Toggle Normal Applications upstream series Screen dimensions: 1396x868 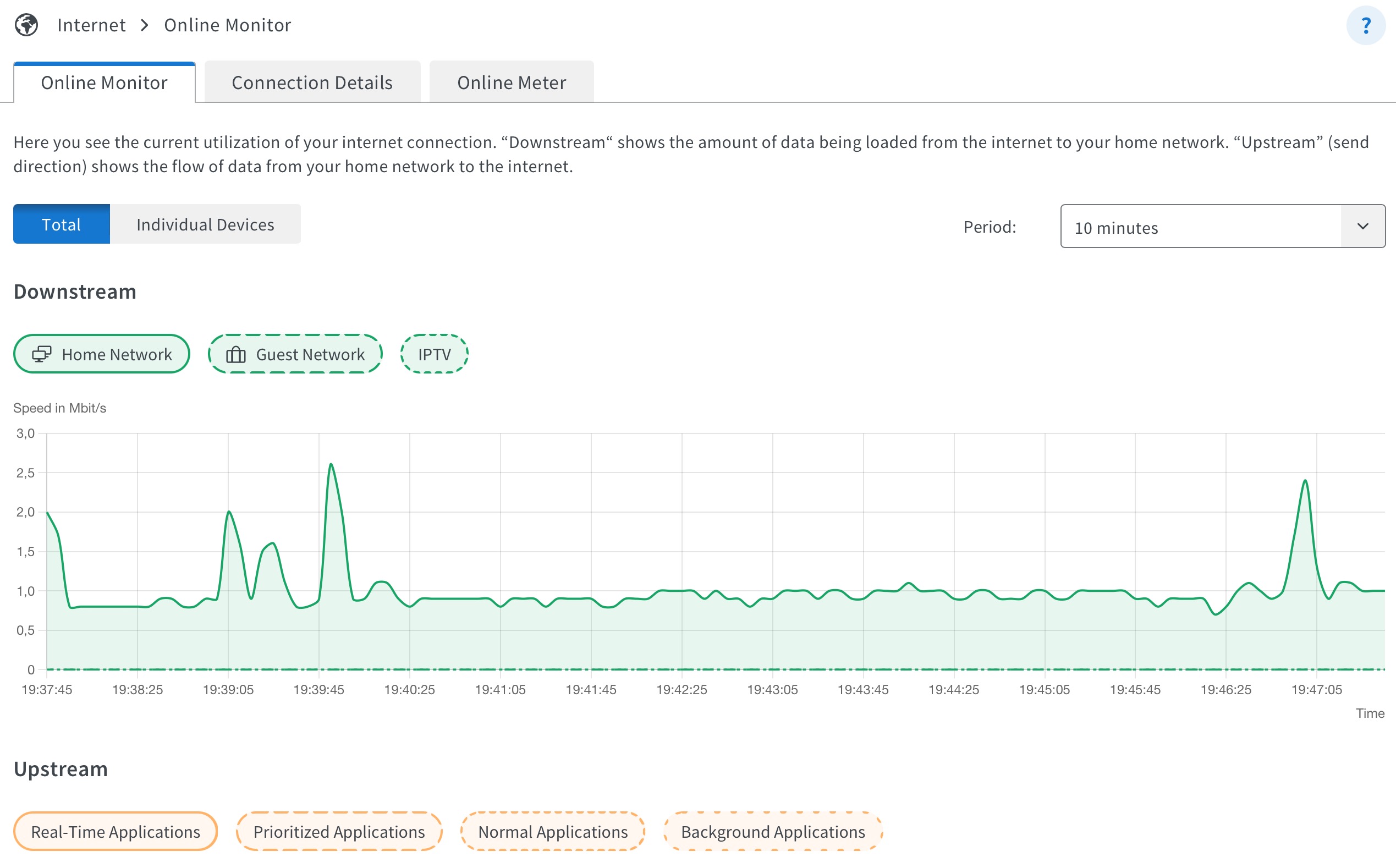coord(552,831)
